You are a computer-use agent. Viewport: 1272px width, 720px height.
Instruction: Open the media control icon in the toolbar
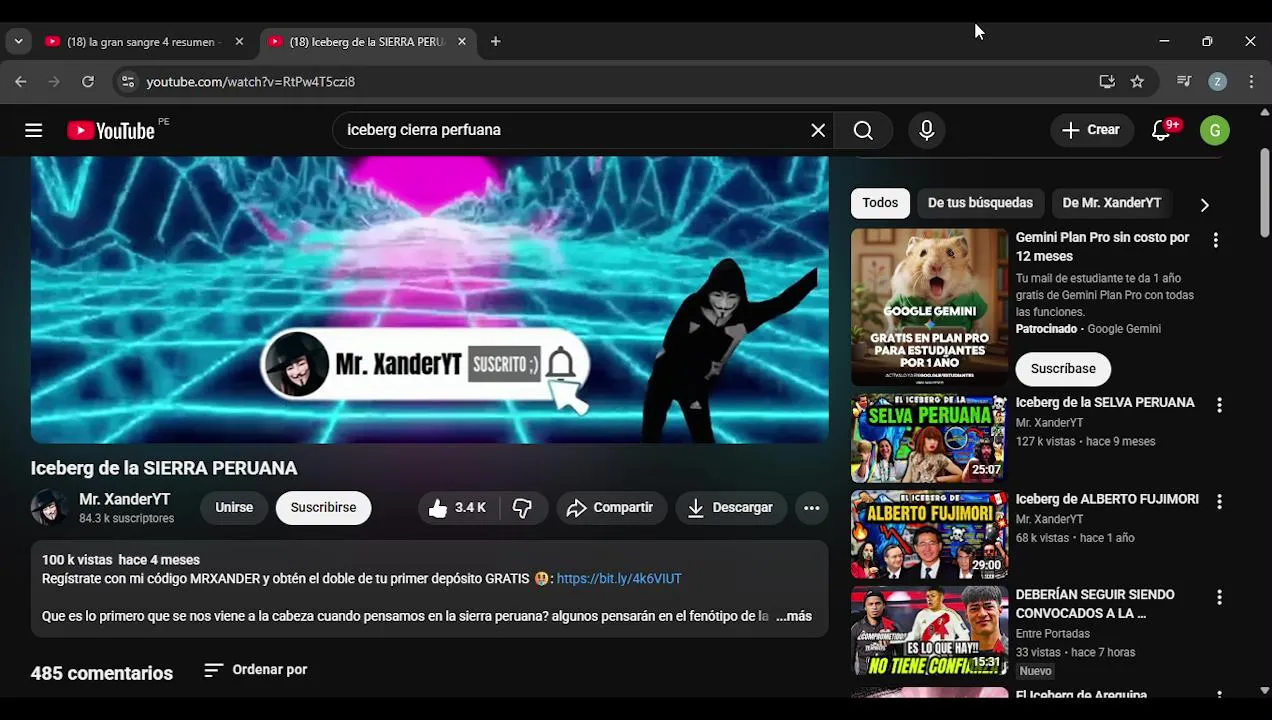point(1184,82)
